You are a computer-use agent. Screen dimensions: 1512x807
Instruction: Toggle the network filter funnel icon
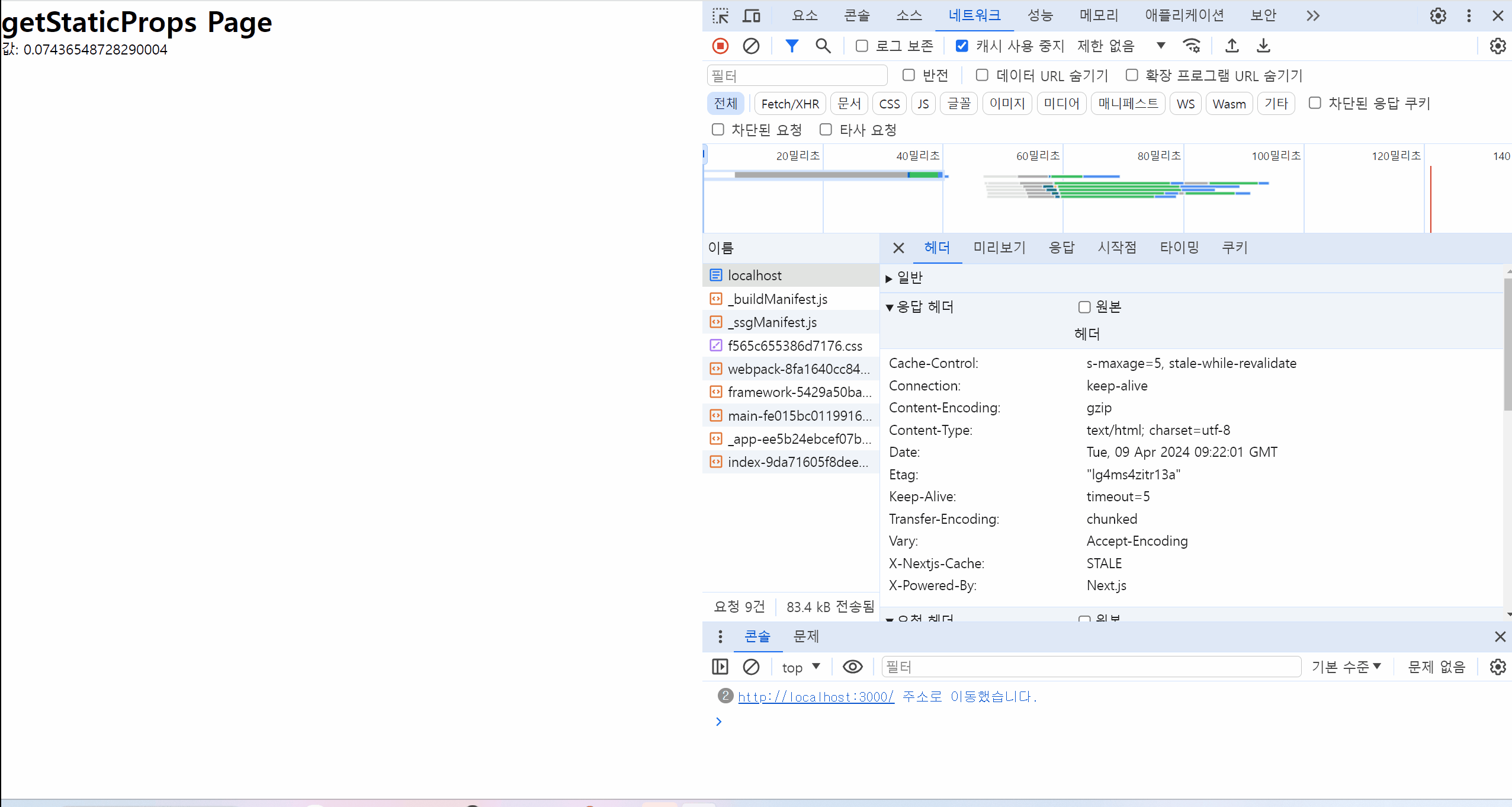click(x=792, y=46)
